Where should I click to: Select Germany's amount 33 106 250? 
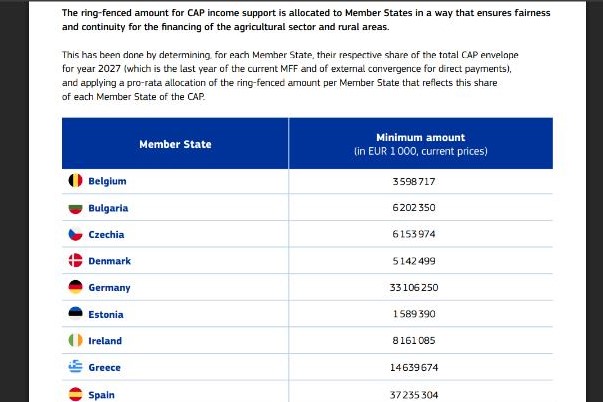(x=414, y=287)
